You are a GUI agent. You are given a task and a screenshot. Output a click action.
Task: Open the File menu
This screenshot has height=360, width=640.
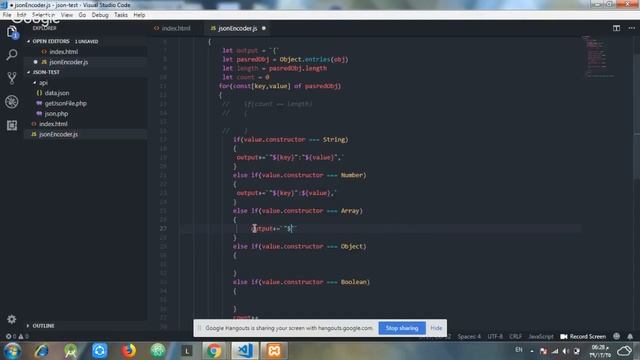[x=7, y=15]
